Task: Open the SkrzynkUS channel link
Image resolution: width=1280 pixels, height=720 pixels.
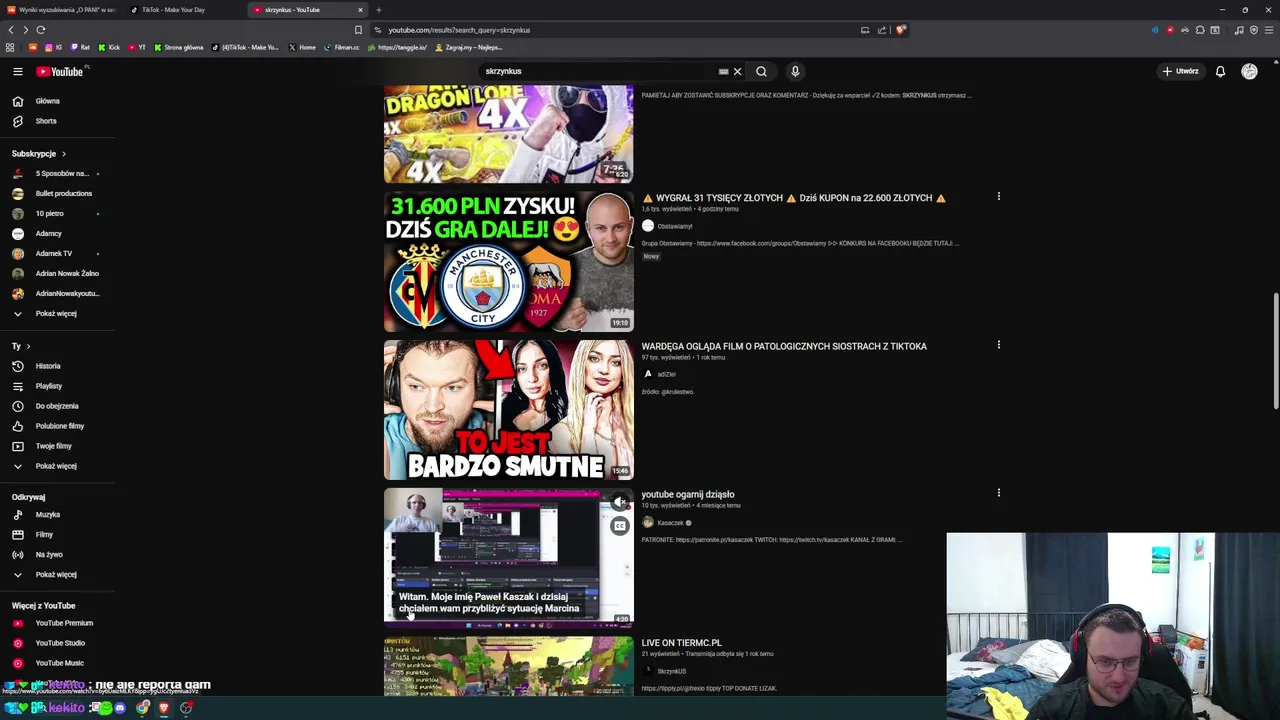Action: click(671, 671)
